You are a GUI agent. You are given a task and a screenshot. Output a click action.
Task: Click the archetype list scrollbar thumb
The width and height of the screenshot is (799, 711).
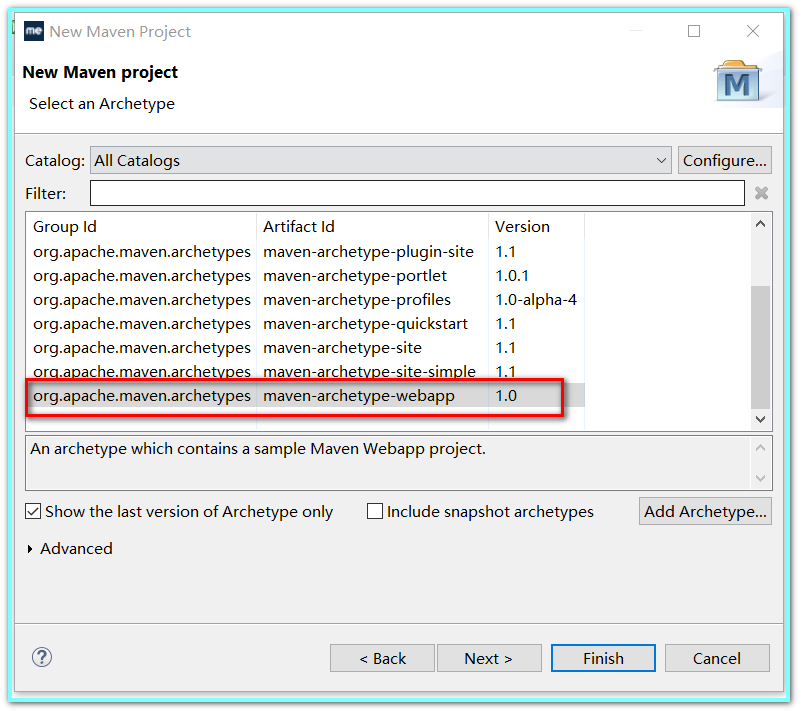click(x=760, y=347)
